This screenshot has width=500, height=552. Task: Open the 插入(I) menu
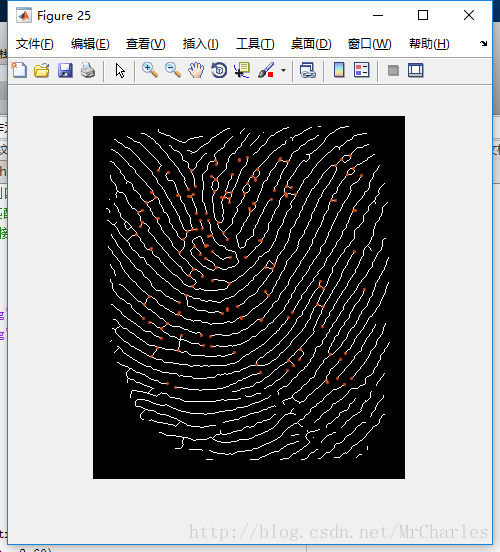pos(201,44)
